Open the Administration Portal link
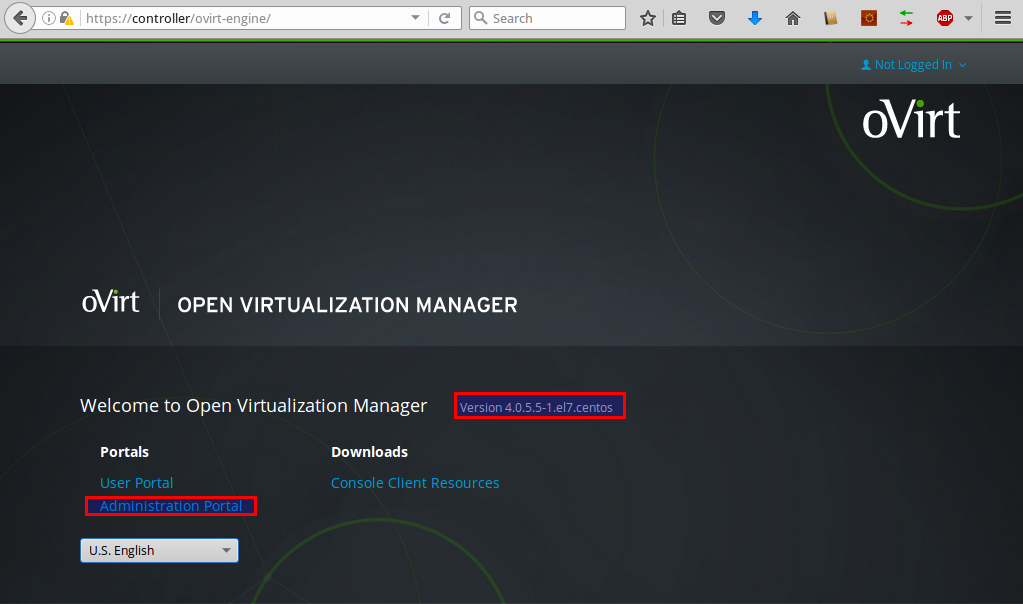 pyautogui.click(x=171, y=506)
